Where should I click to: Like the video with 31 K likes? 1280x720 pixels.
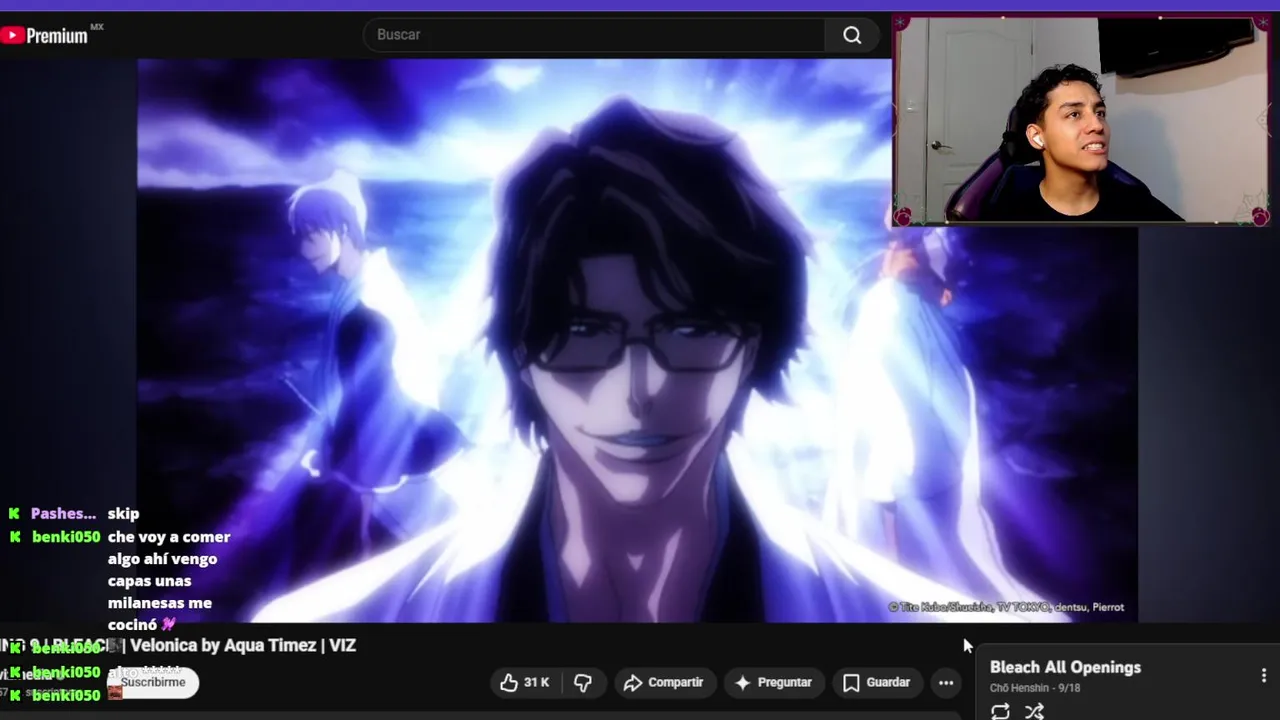pos(526,682)
